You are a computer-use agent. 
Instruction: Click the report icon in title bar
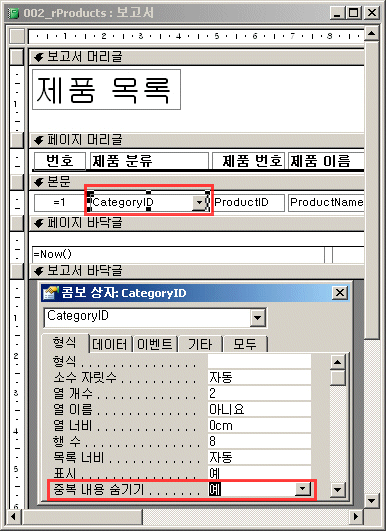(x=14, y=13)
